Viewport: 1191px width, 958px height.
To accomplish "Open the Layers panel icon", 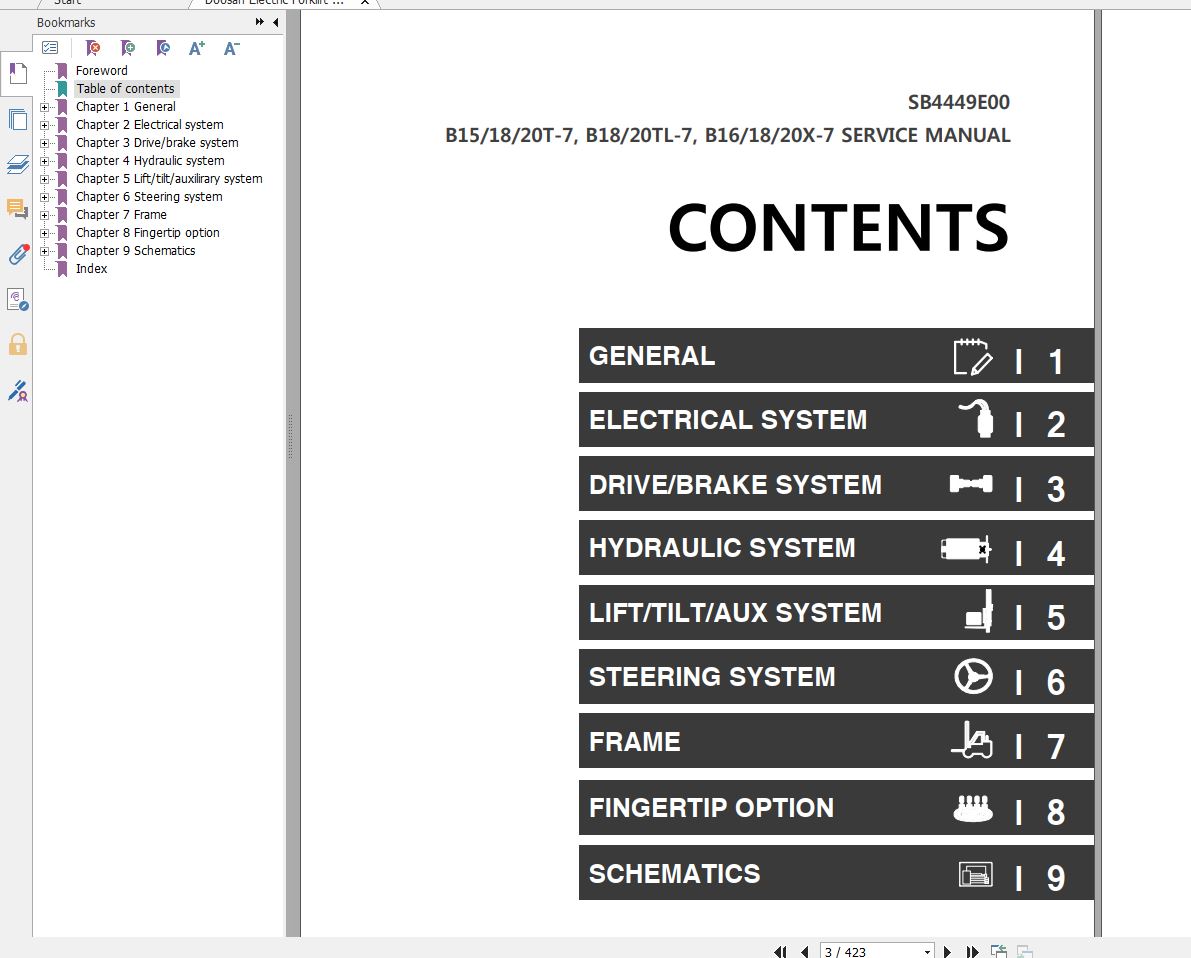I will (17, 164).
